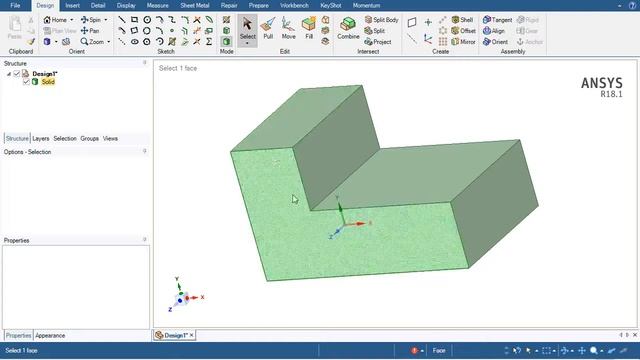Open the Prepare ribbon tab
This screenshot has width=640, height=360.
(259, 5)
